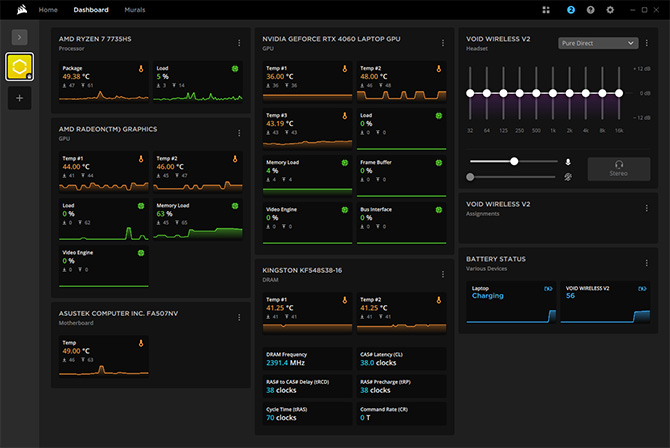Open AMD Radeon Graphics panel menu
This screenshot has width=670, height=448.
pyautogui.click(x=239, y=133)
